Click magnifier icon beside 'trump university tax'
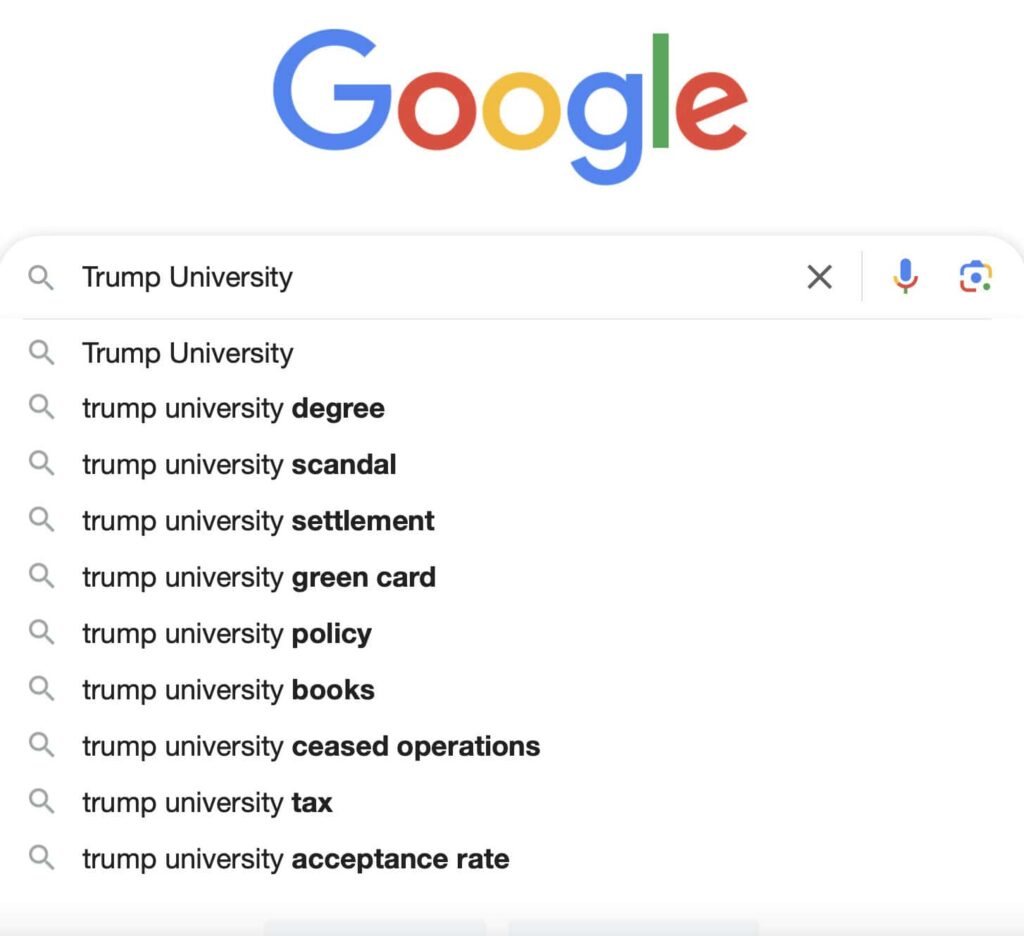The image size is (1024, 936). point(41,801)
